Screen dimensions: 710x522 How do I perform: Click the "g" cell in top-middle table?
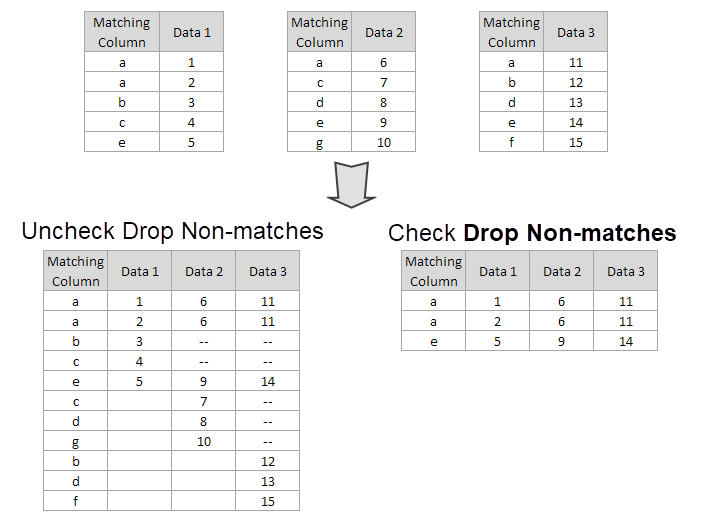coord(319,142)
